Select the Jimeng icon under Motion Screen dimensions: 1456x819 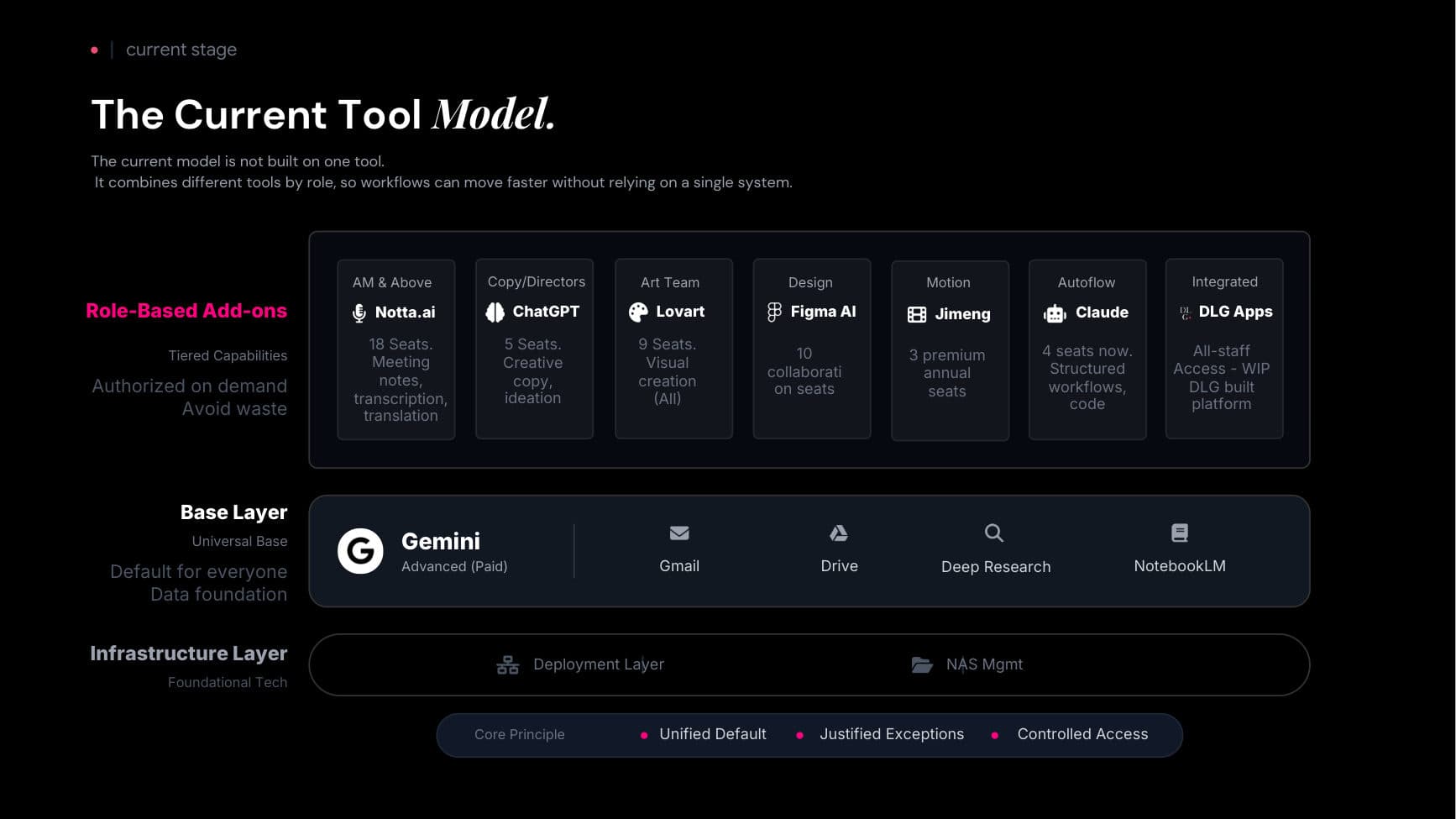click(x=916, y=313)
